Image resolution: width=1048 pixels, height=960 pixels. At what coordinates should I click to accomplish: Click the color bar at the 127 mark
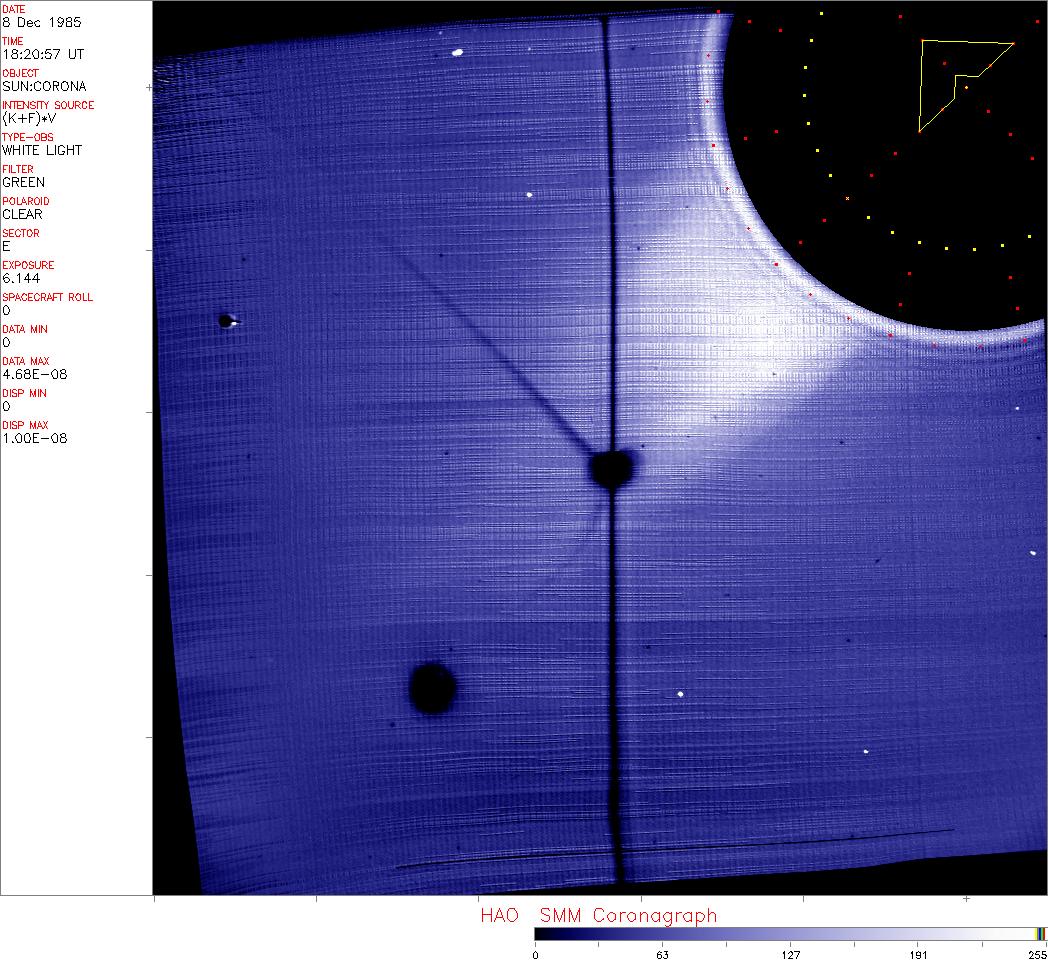coord(790,933)
